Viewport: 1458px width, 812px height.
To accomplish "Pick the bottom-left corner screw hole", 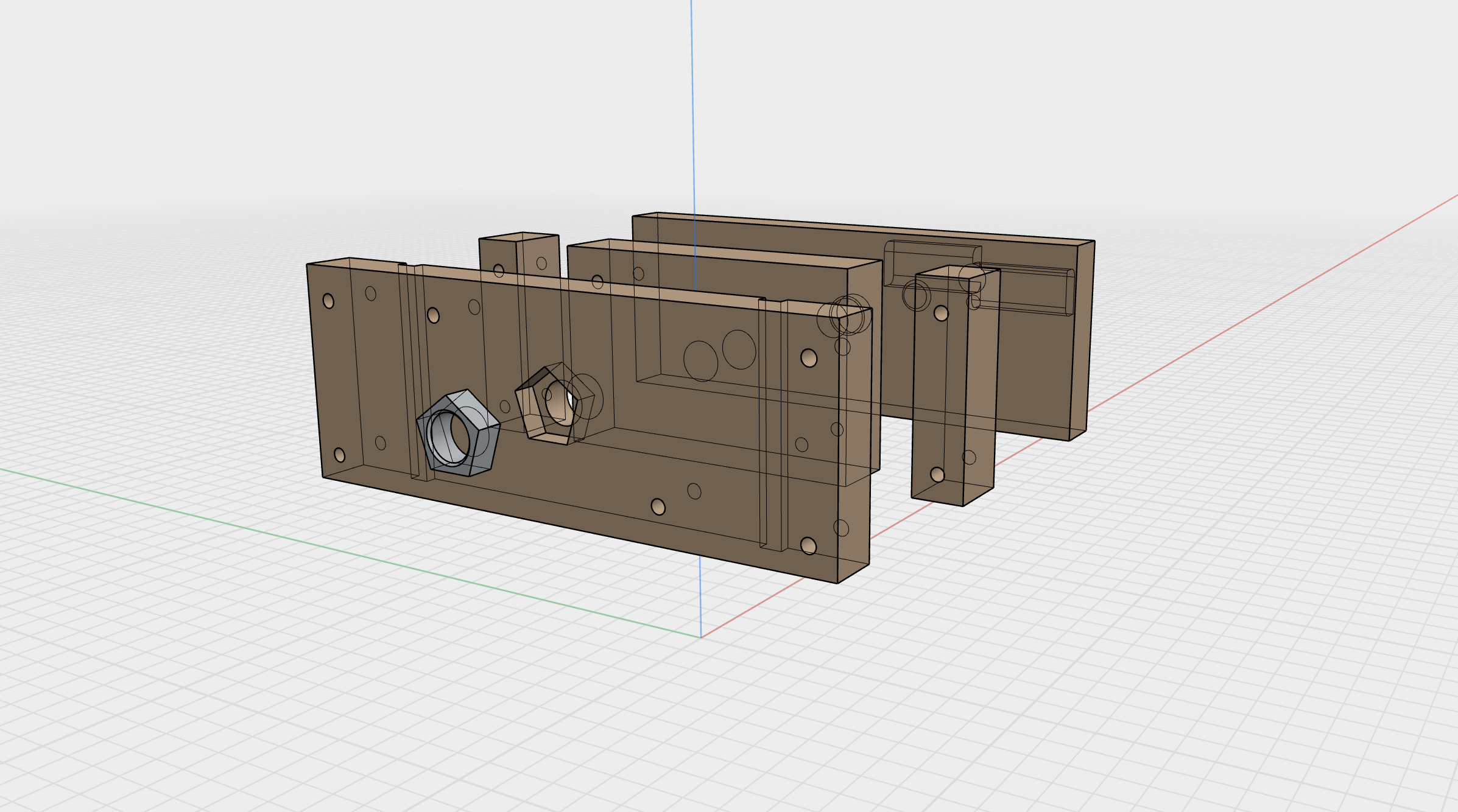I will tap(340, 455).
